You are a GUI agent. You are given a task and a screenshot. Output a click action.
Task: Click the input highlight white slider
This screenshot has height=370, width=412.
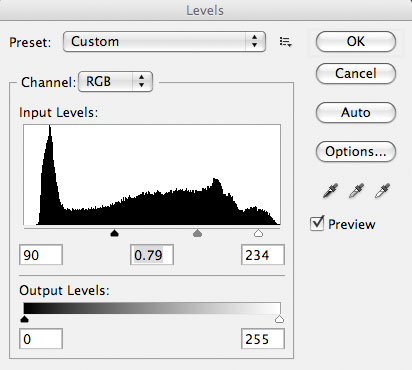(x=258, y=233)
